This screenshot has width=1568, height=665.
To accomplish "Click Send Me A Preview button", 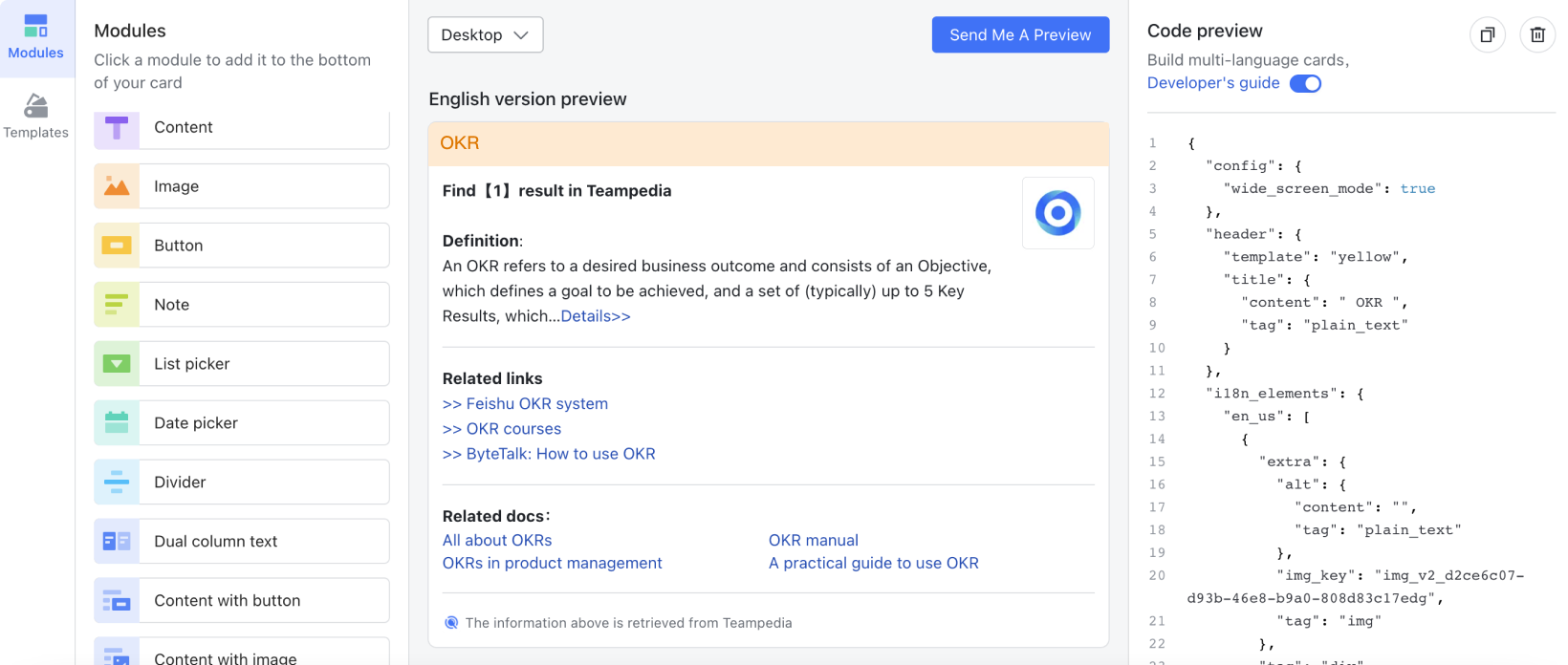I will tap(1020, 35).
